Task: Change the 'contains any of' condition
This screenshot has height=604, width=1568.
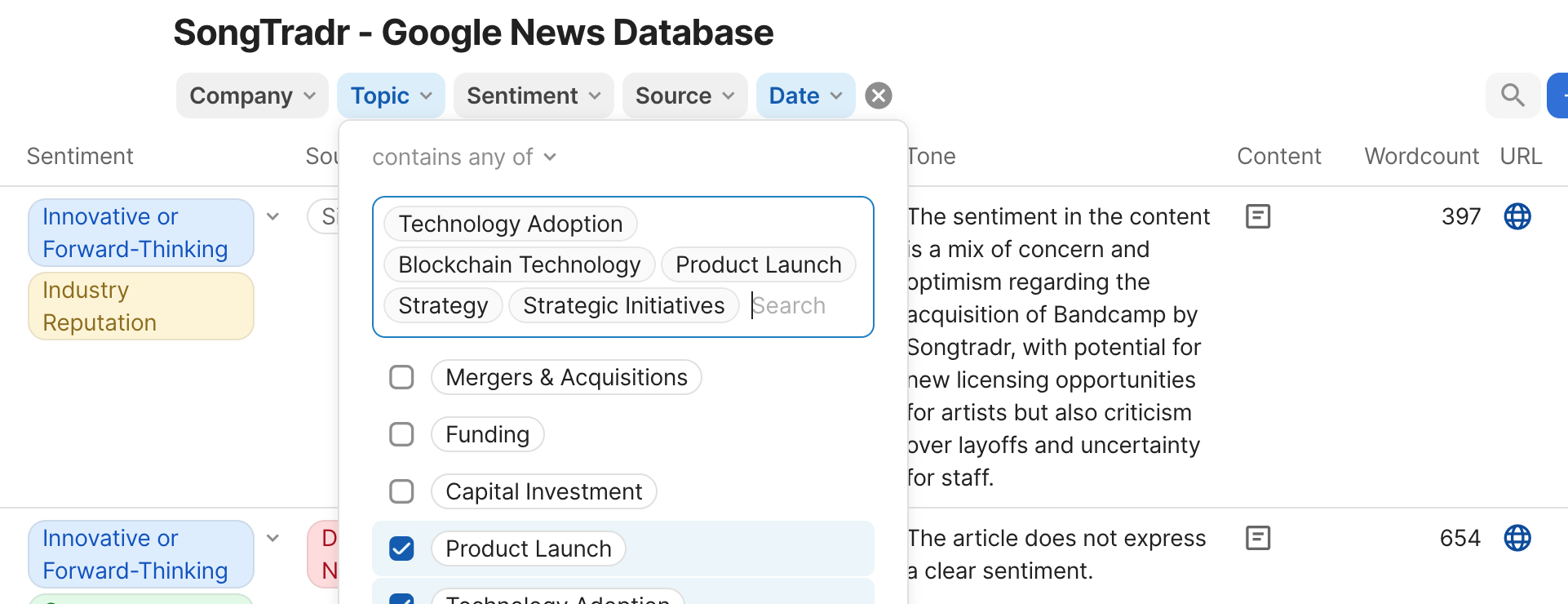Action: [463, 157]
